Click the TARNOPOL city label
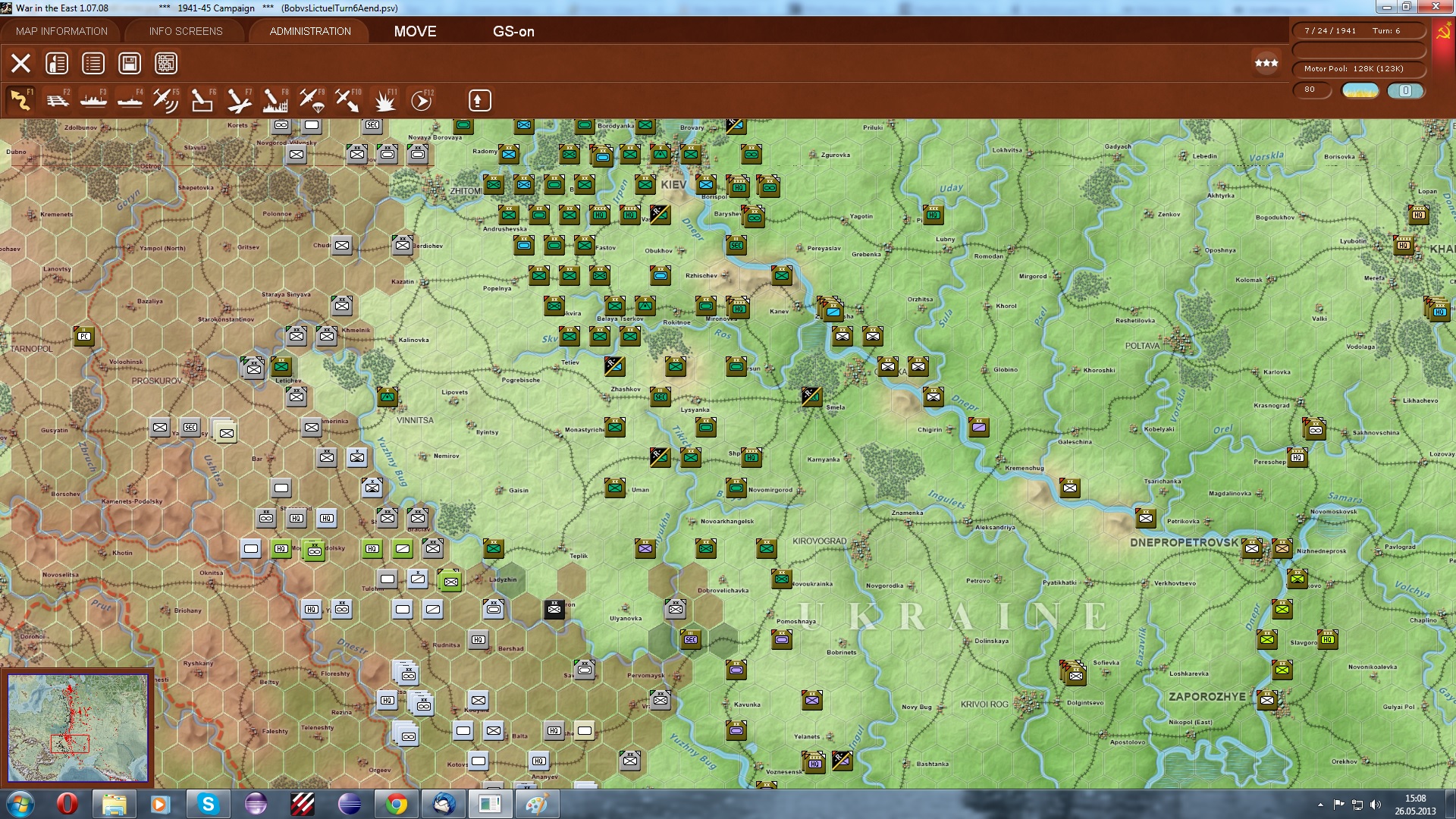The height and width of the screenshot is (819, 1456). tap(31, 350)
